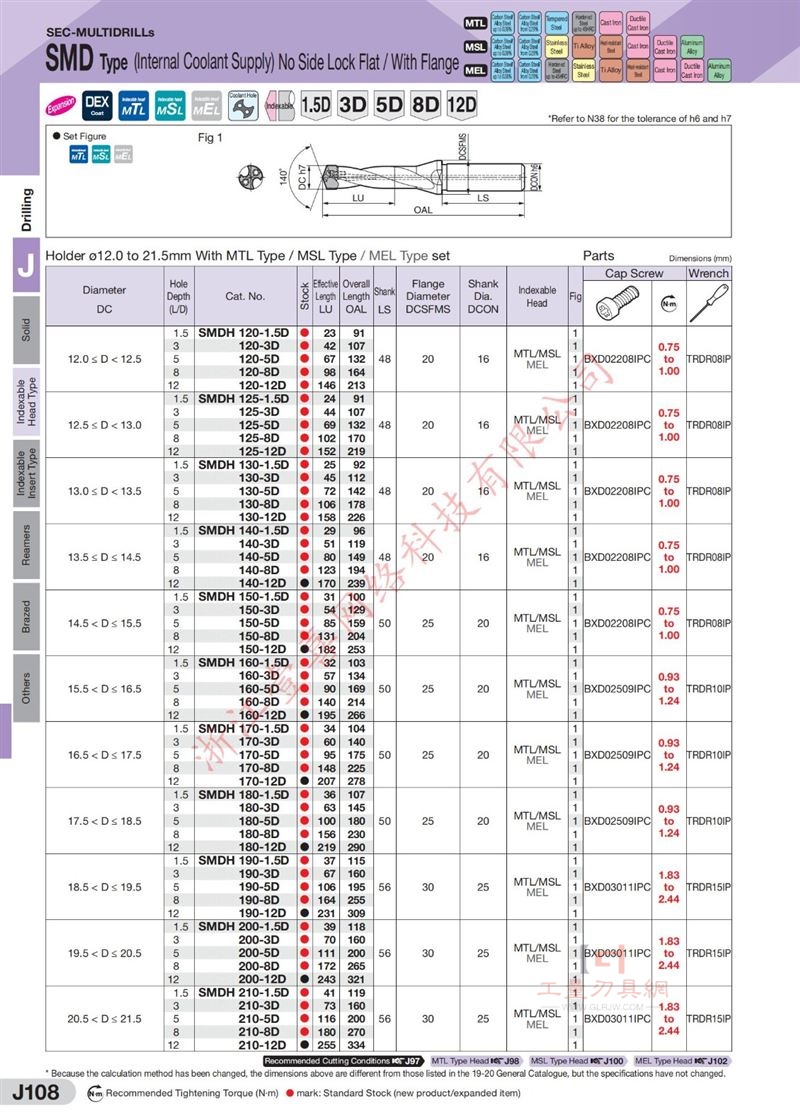Screen dimensions: 800x1120
Task: Click the 'SMD Type' heading
Action: (x=86, y=59)
